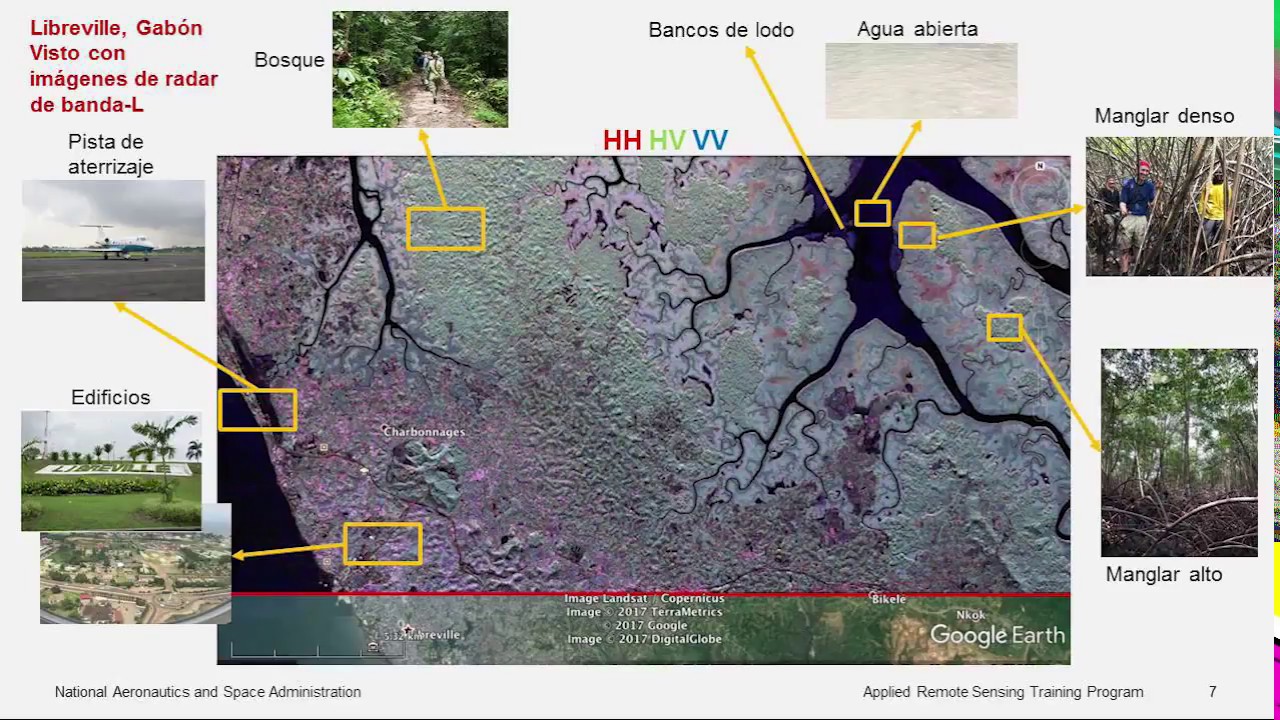1280x720 pixels.
Task: Click 'Applied Remote Sensing Training Program' footer
Action: 1003,692
